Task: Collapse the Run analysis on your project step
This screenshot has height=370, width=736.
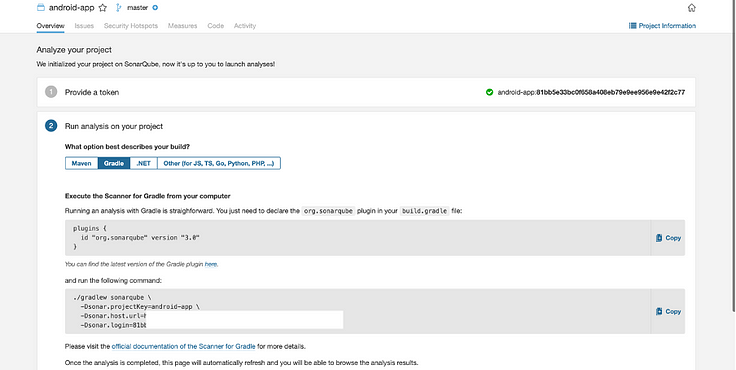Action: tap(114, 126)
